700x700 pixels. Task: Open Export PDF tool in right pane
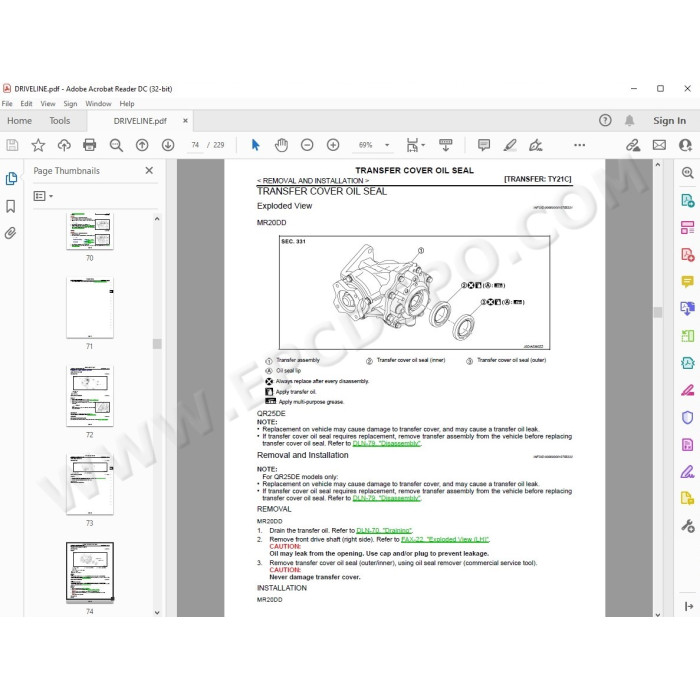tap(688, 200)
